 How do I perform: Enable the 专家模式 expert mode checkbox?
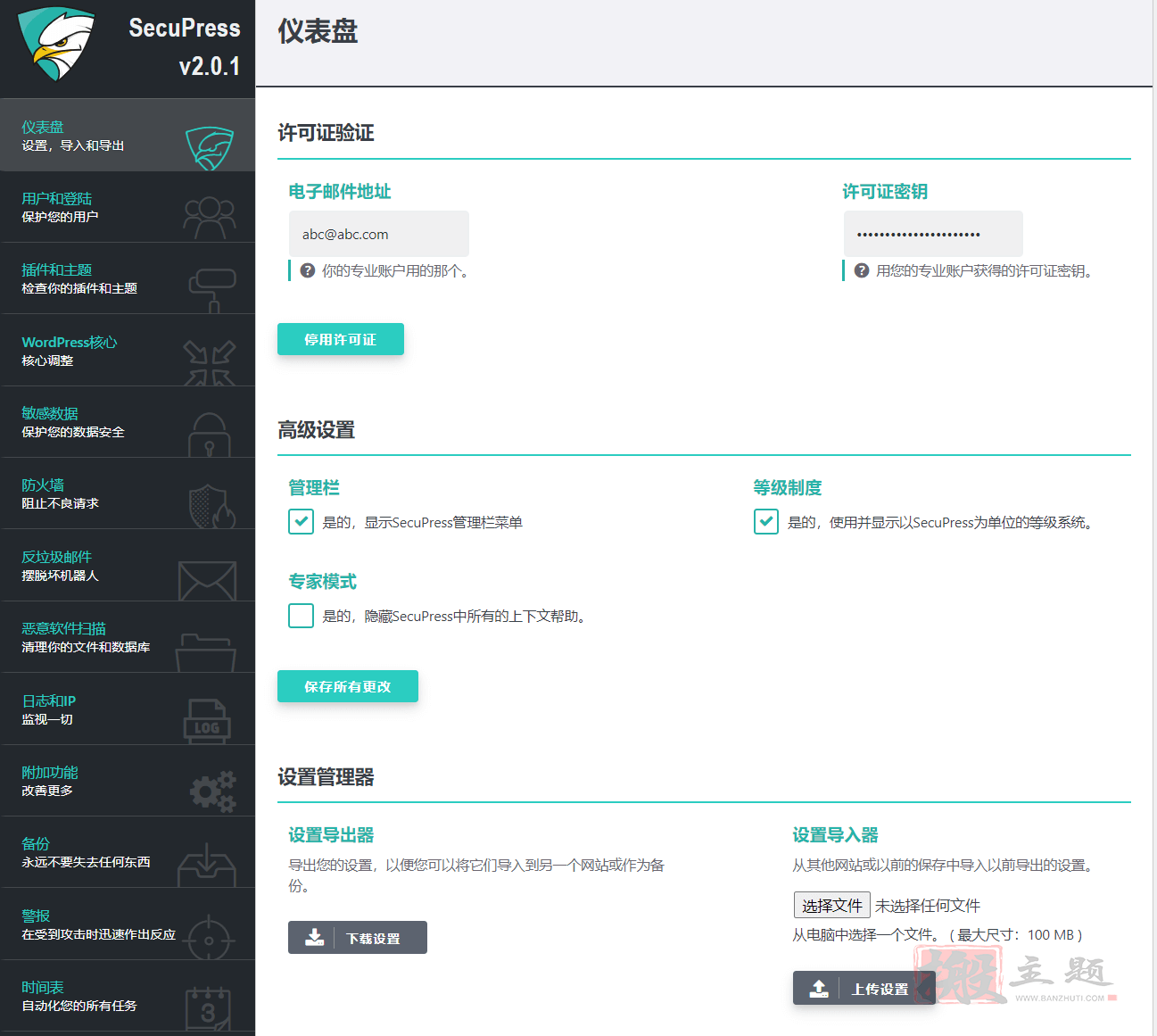[301, 615]
